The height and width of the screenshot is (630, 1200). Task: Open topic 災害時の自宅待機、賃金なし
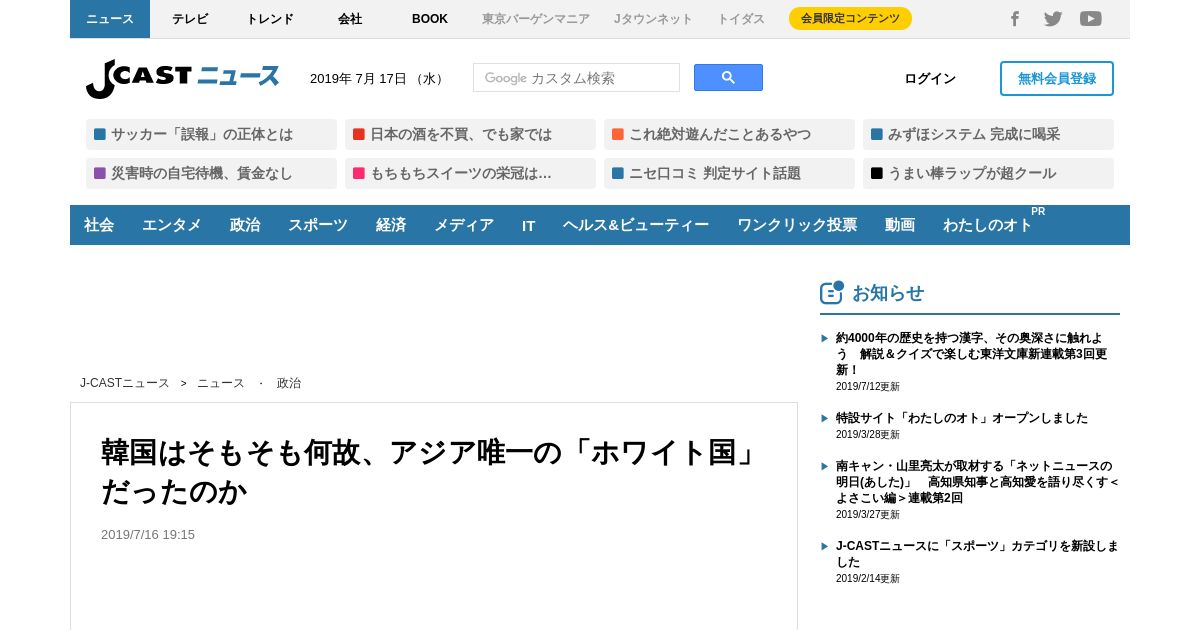click(x=211, y=173)
